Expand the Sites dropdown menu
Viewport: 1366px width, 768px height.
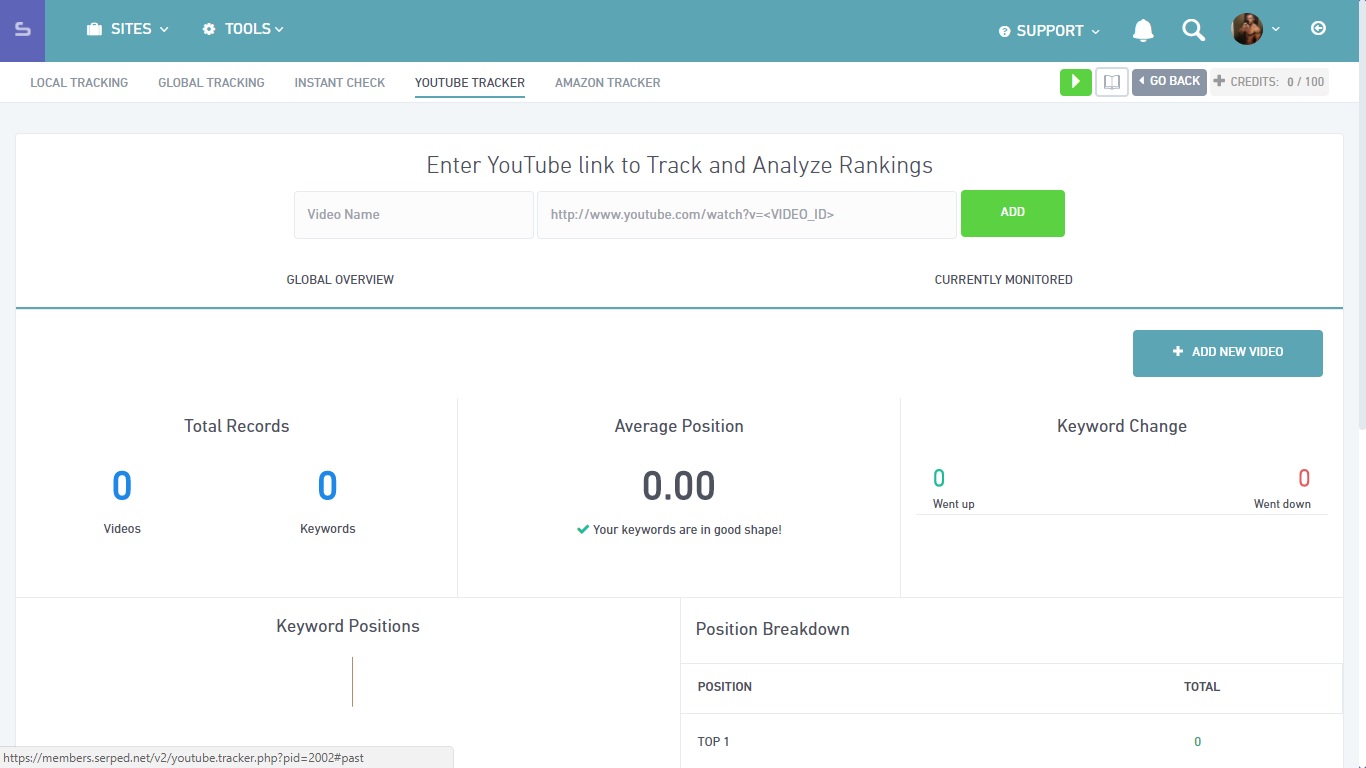coord(127,29)
